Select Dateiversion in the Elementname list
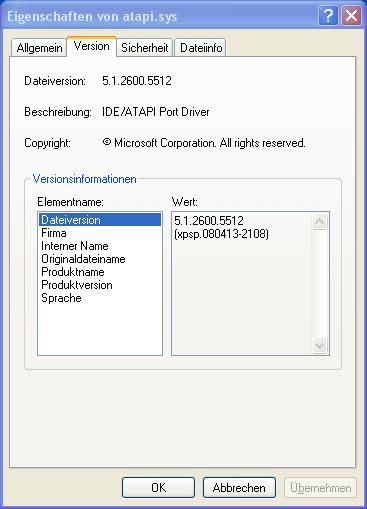Viewport: 367px width, 509px height. click(x=100, y=220)
